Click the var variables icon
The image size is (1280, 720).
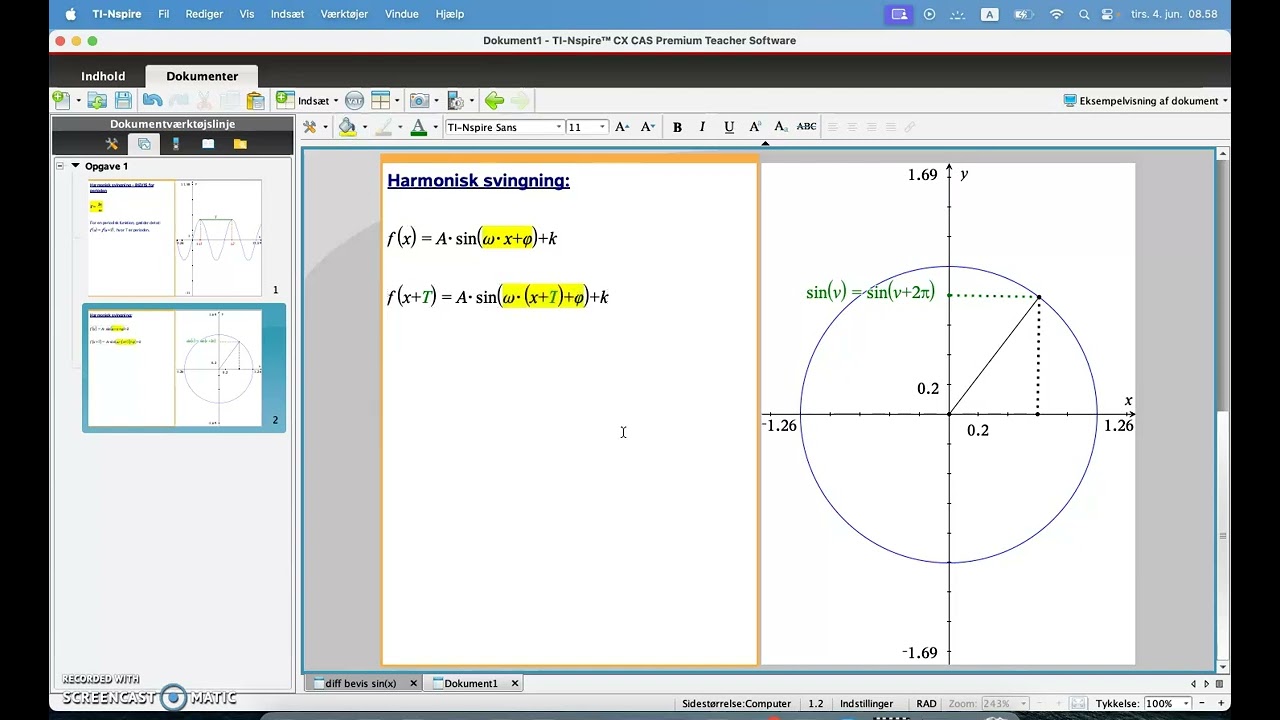354,100
